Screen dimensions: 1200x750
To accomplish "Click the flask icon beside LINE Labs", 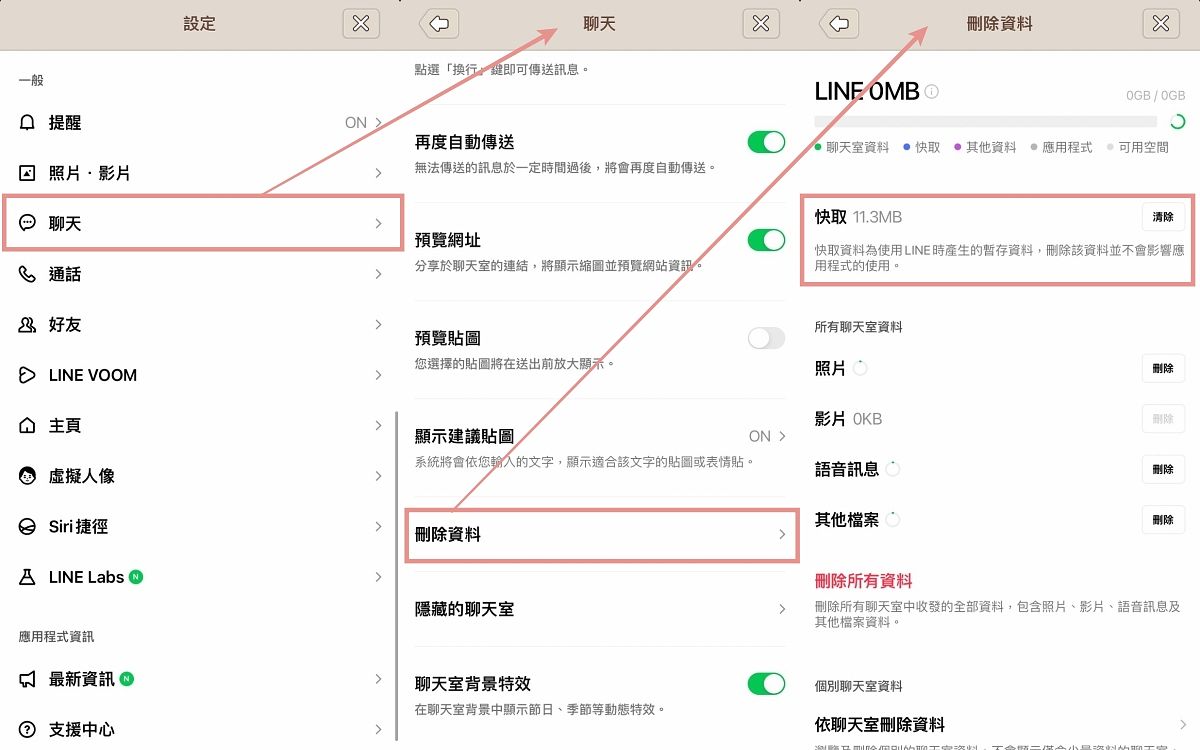I will pyautogui.click(x=28, y=577).
